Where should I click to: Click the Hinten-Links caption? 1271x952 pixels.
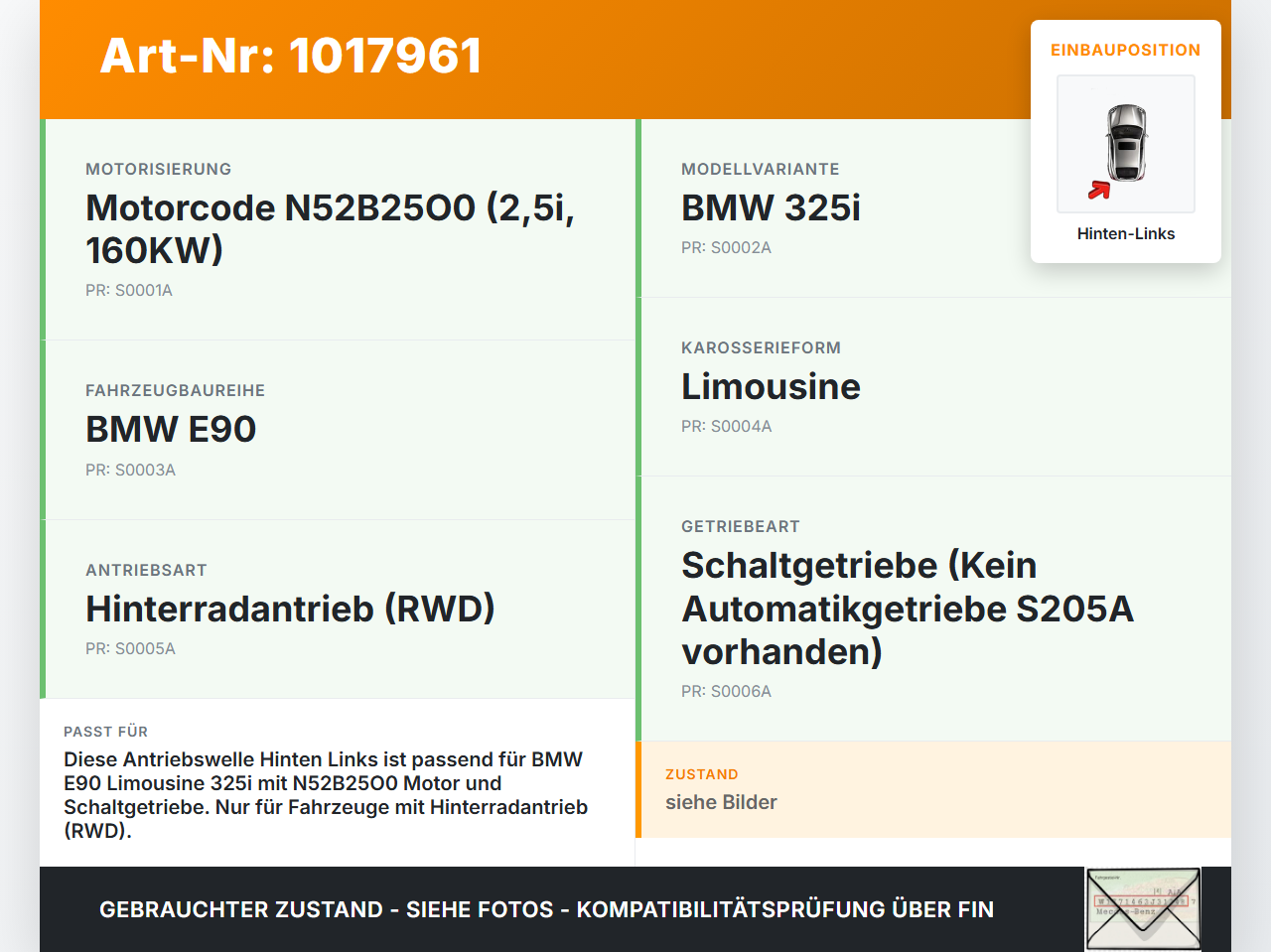[1126, 233]
